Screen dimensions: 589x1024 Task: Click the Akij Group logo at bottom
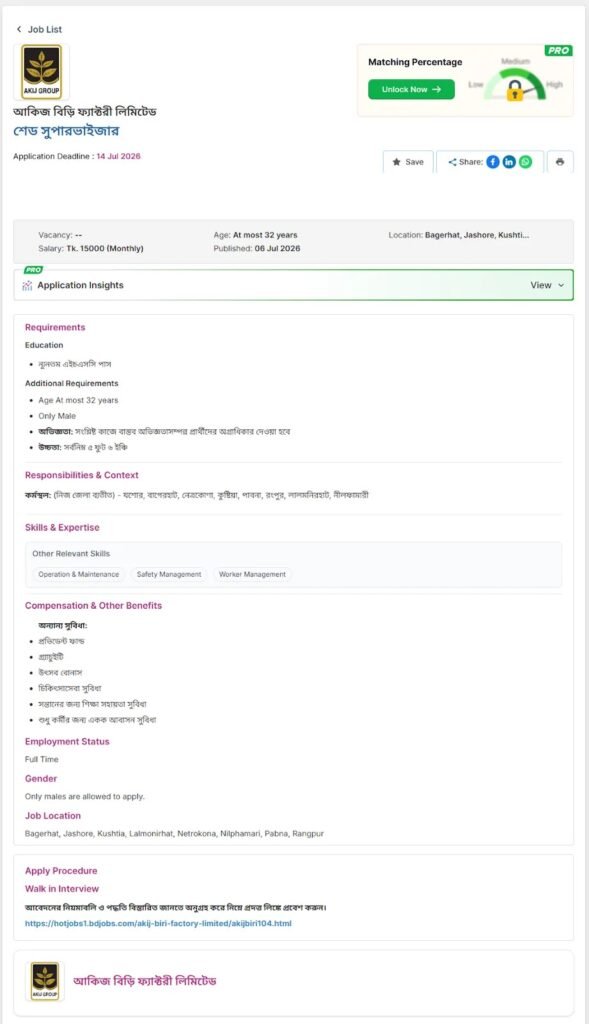coord(45,981)
